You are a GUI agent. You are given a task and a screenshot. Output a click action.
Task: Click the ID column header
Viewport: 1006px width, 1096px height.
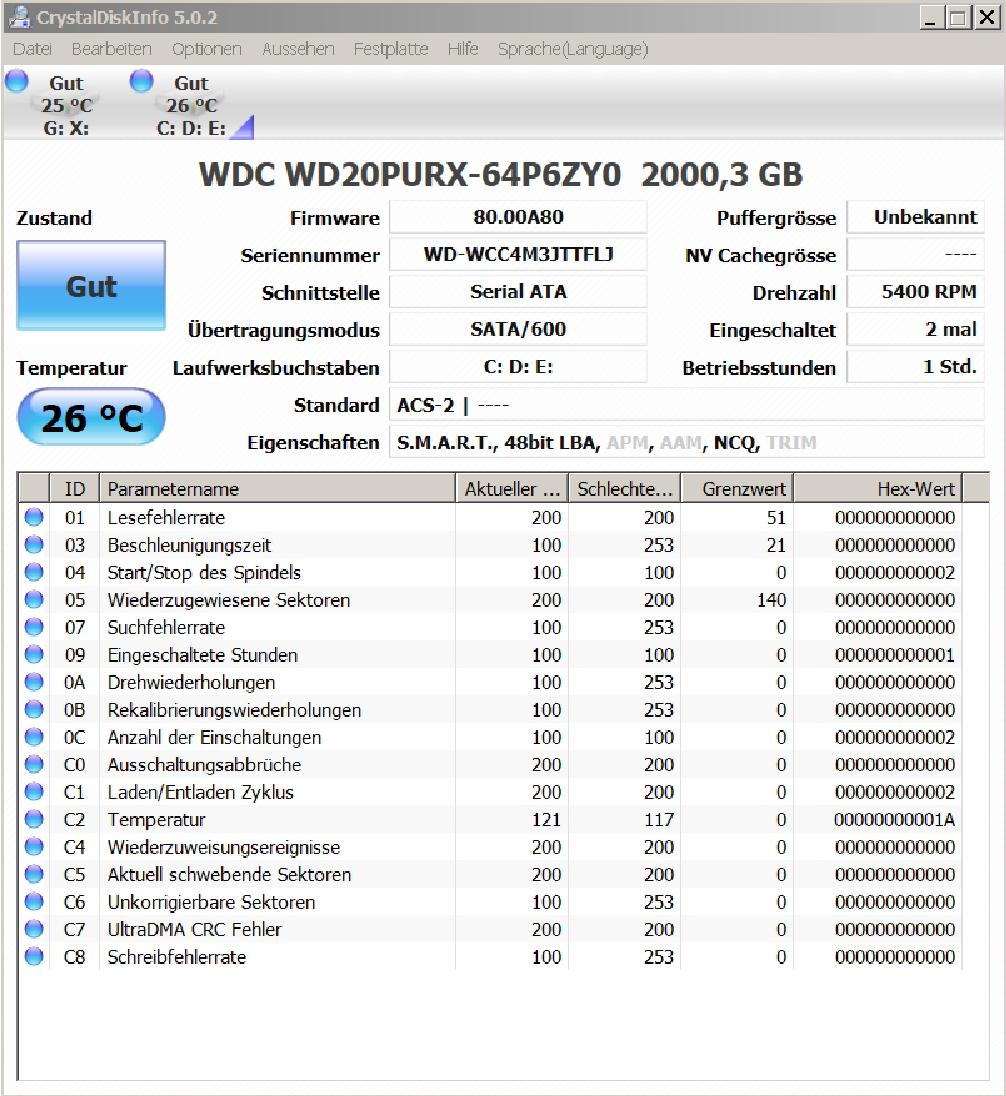tap(75, 489)
